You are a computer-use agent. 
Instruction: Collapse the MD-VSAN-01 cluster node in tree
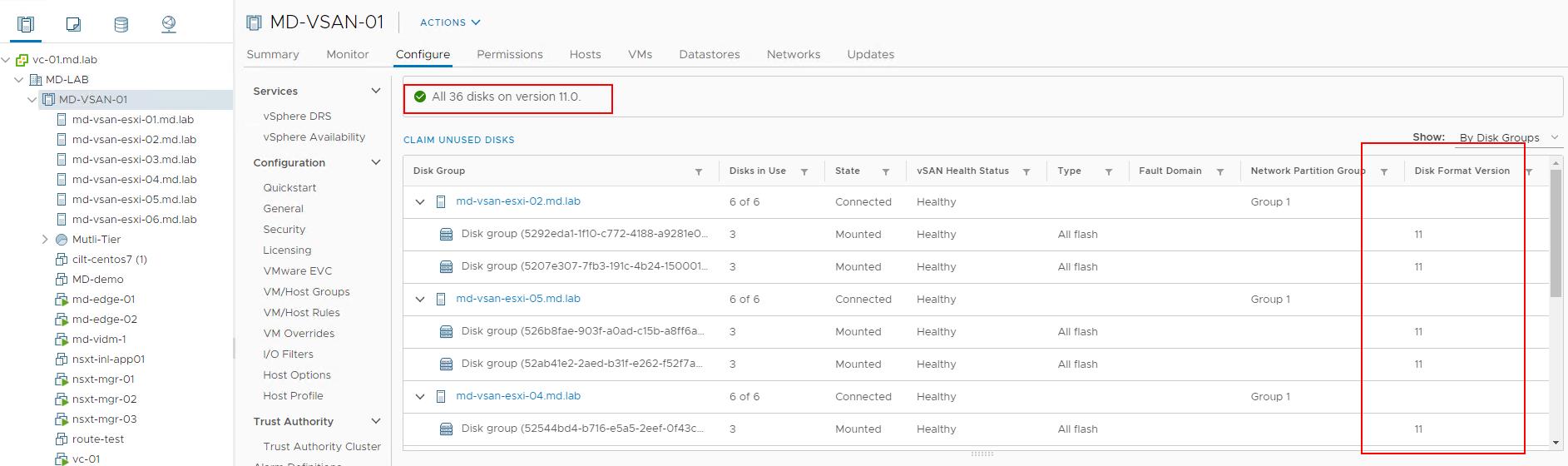coord(32,100)
